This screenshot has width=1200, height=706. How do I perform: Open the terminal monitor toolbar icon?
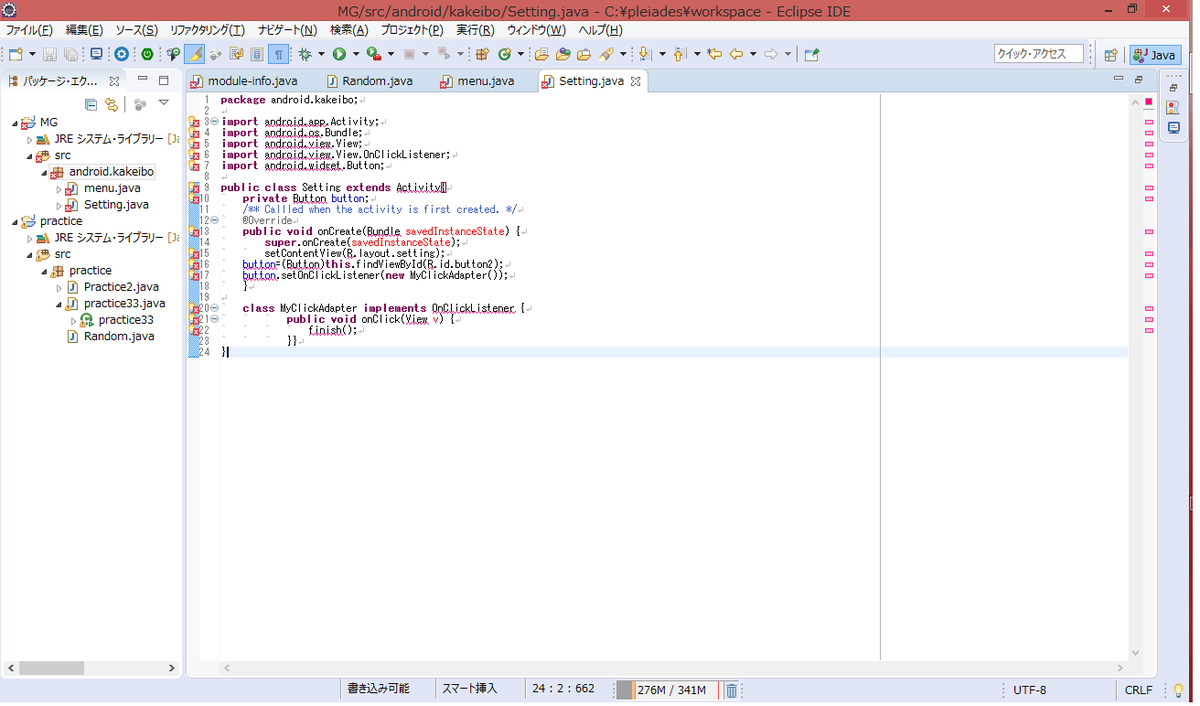pos(96,55)
